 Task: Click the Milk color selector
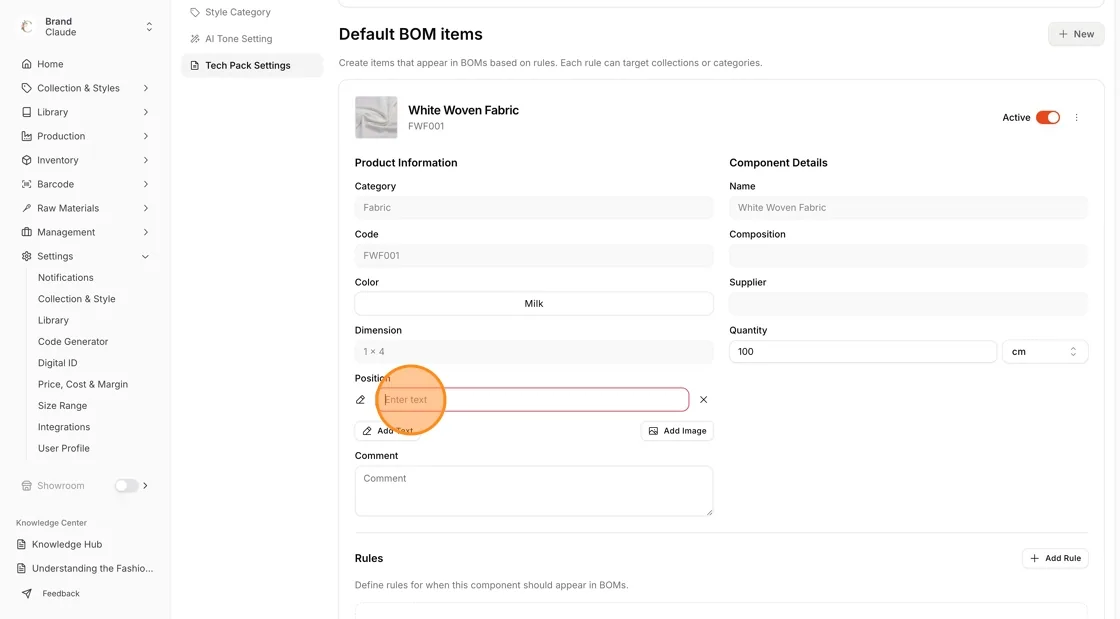click(534, 303)
